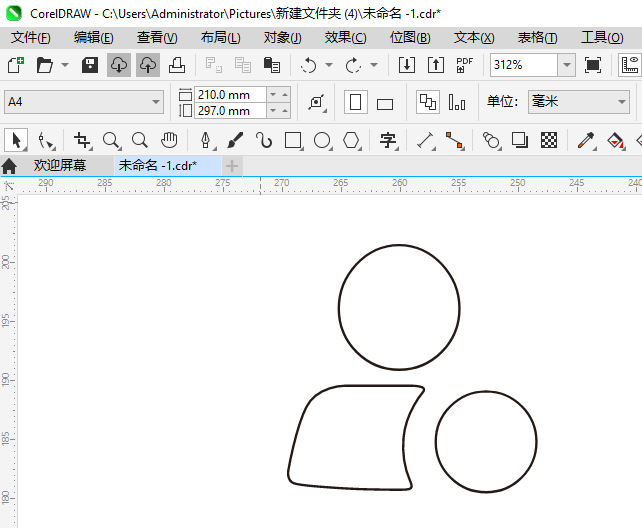Select the Artistic Media brush tool
The width and height of the screenshot is (642, 528).
click(x=235, y=140)
